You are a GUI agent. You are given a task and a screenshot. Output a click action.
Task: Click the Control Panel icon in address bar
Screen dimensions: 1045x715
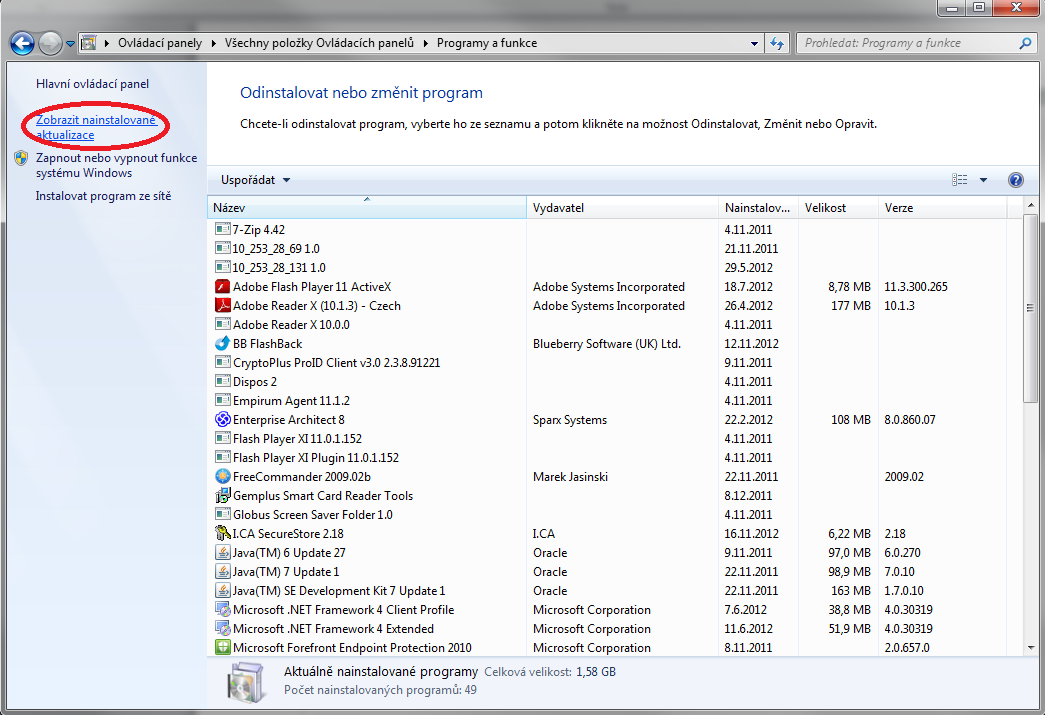(88, 43)
